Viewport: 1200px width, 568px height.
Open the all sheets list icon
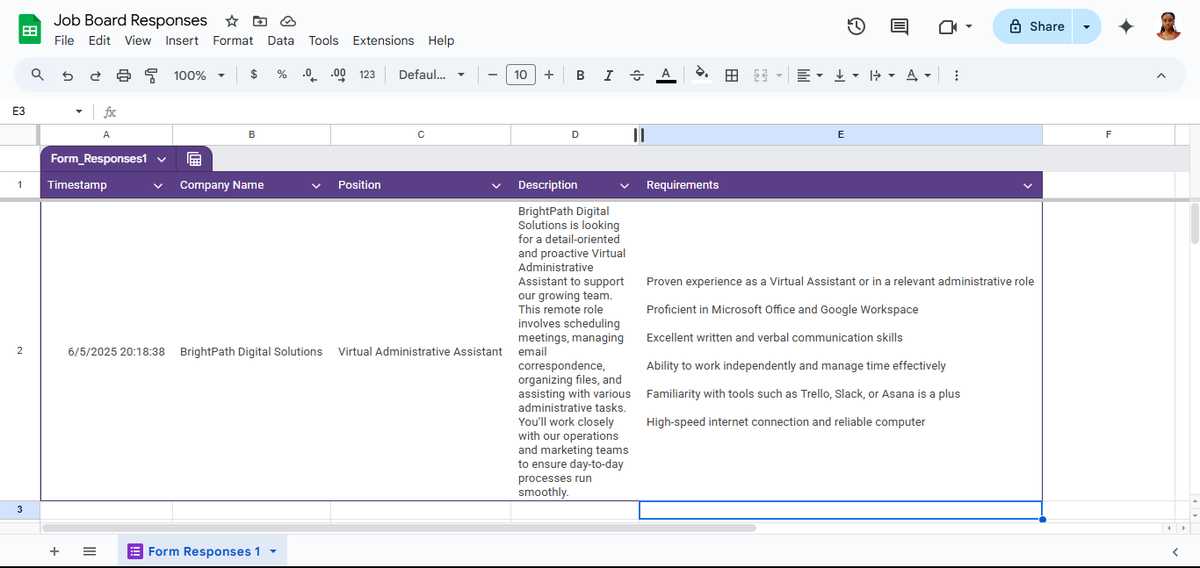pos(89,551)
